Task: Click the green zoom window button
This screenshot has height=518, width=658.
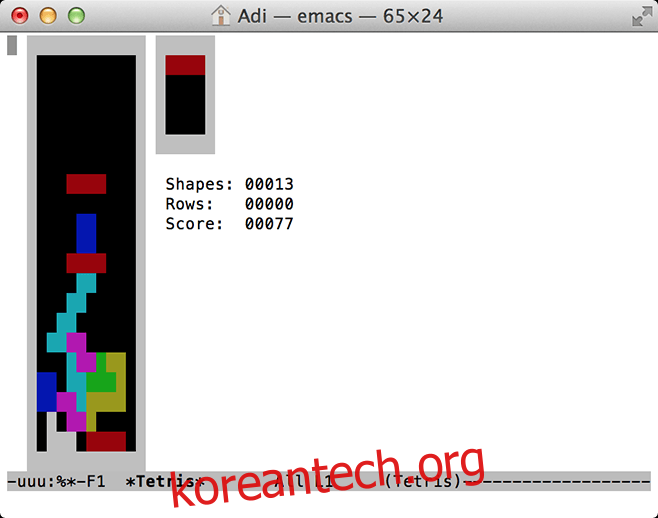Action: [x=76, y=16]
